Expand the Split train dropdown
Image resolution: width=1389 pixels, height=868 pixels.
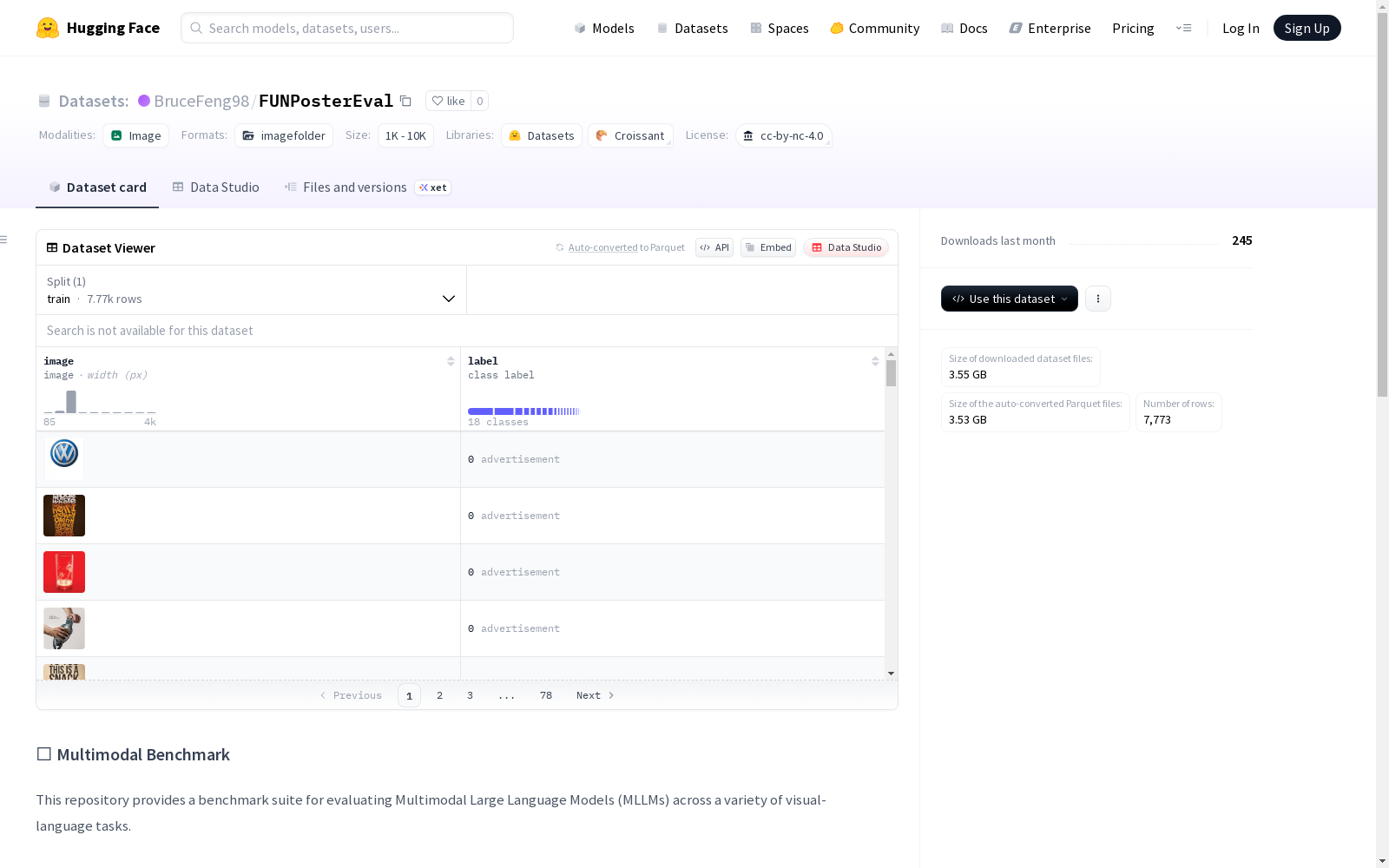(x=252, y=290)
